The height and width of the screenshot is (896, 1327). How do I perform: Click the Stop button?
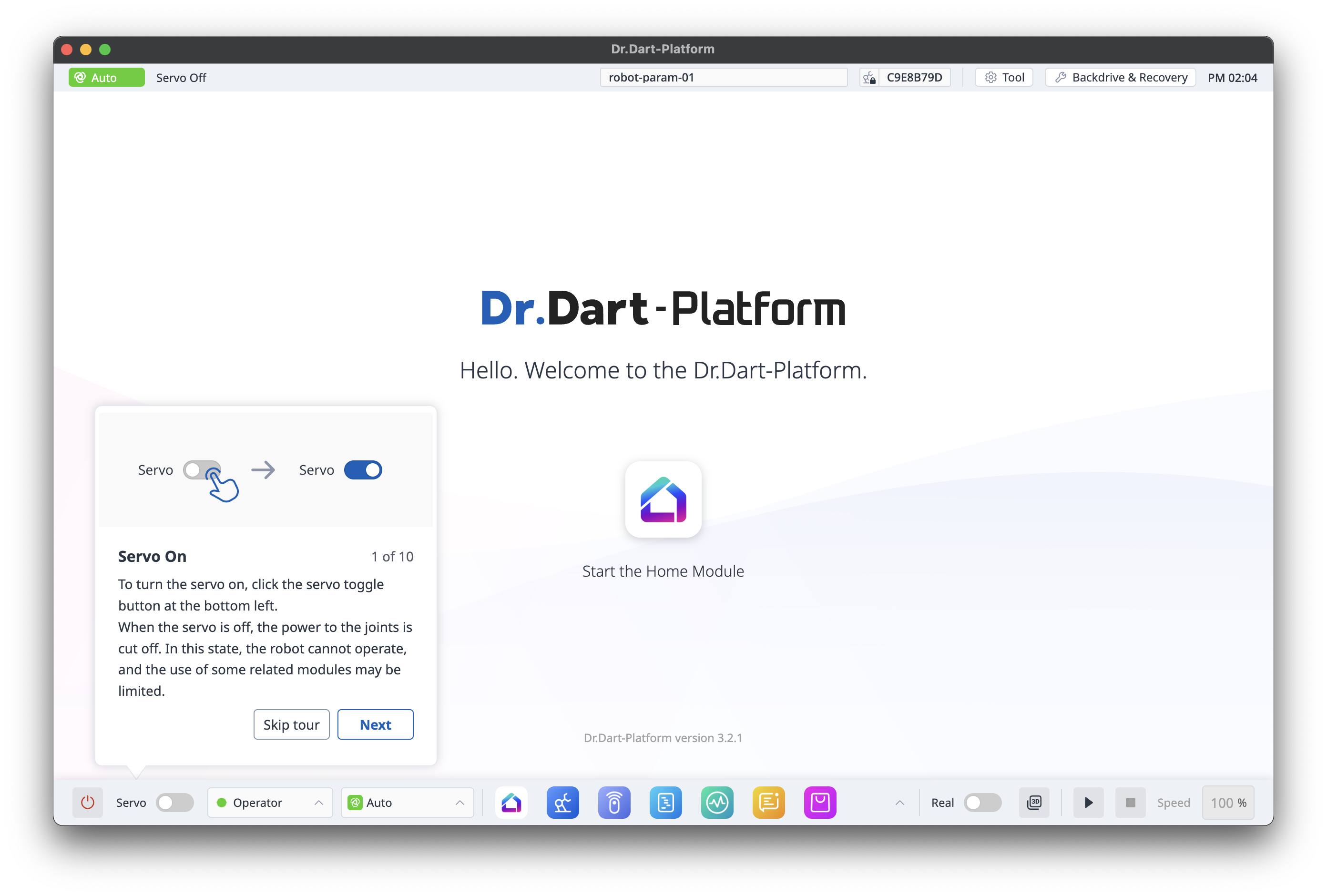(x=1130, y=802)
